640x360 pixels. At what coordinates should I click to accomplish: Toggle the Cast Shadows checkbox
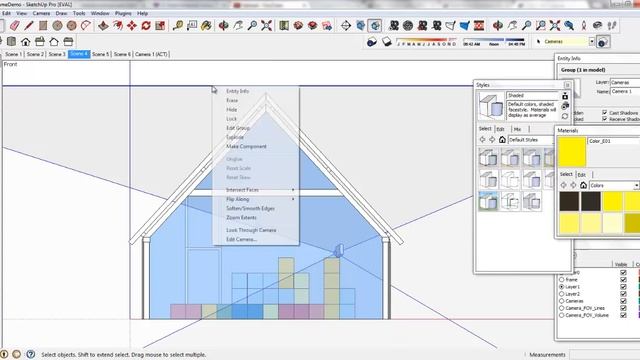604,112
